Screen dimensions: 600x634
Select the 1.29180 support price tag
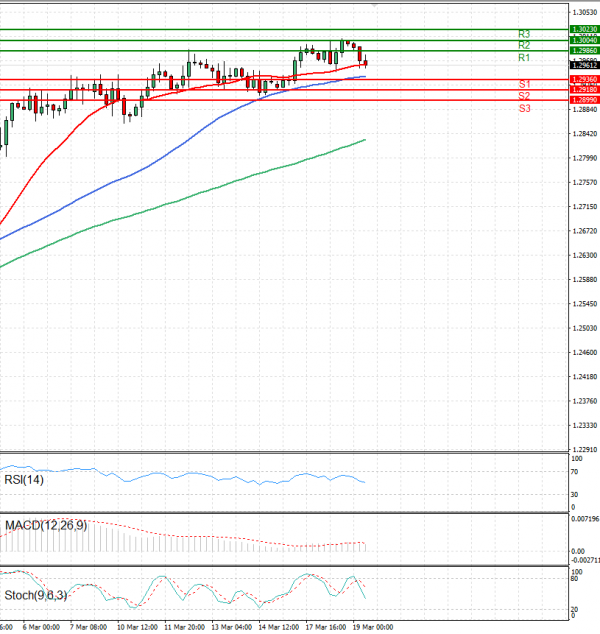(x=585, y=90)
